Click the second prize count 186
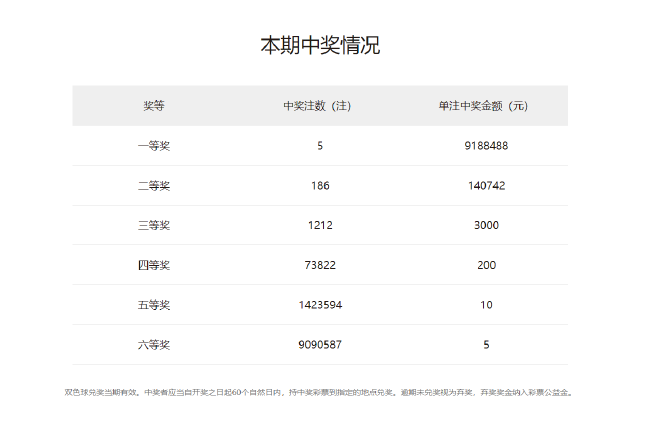The height and width of the screenshot is (427, 650). [x=320, y=186]
